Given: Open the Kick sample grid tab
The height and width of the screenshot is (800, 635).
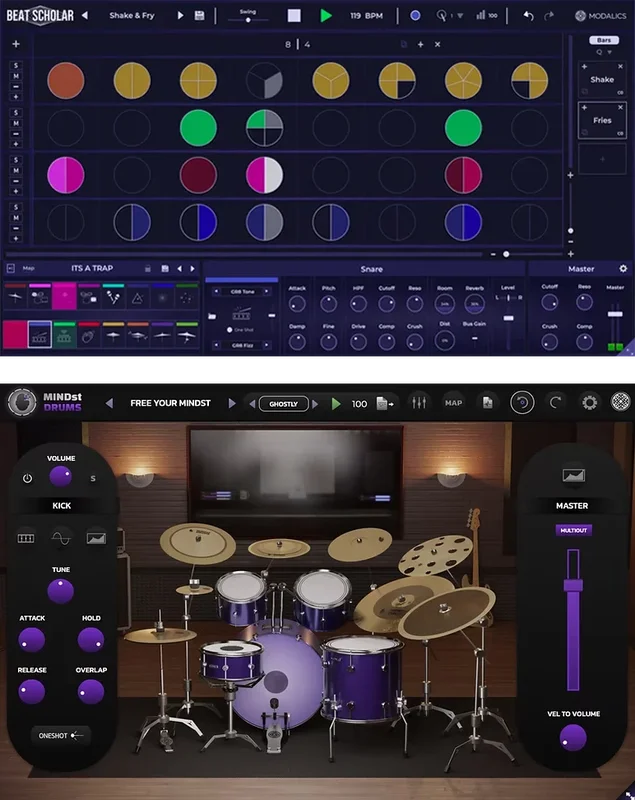Looking at the screenshot, I should (x=26, y=538).
